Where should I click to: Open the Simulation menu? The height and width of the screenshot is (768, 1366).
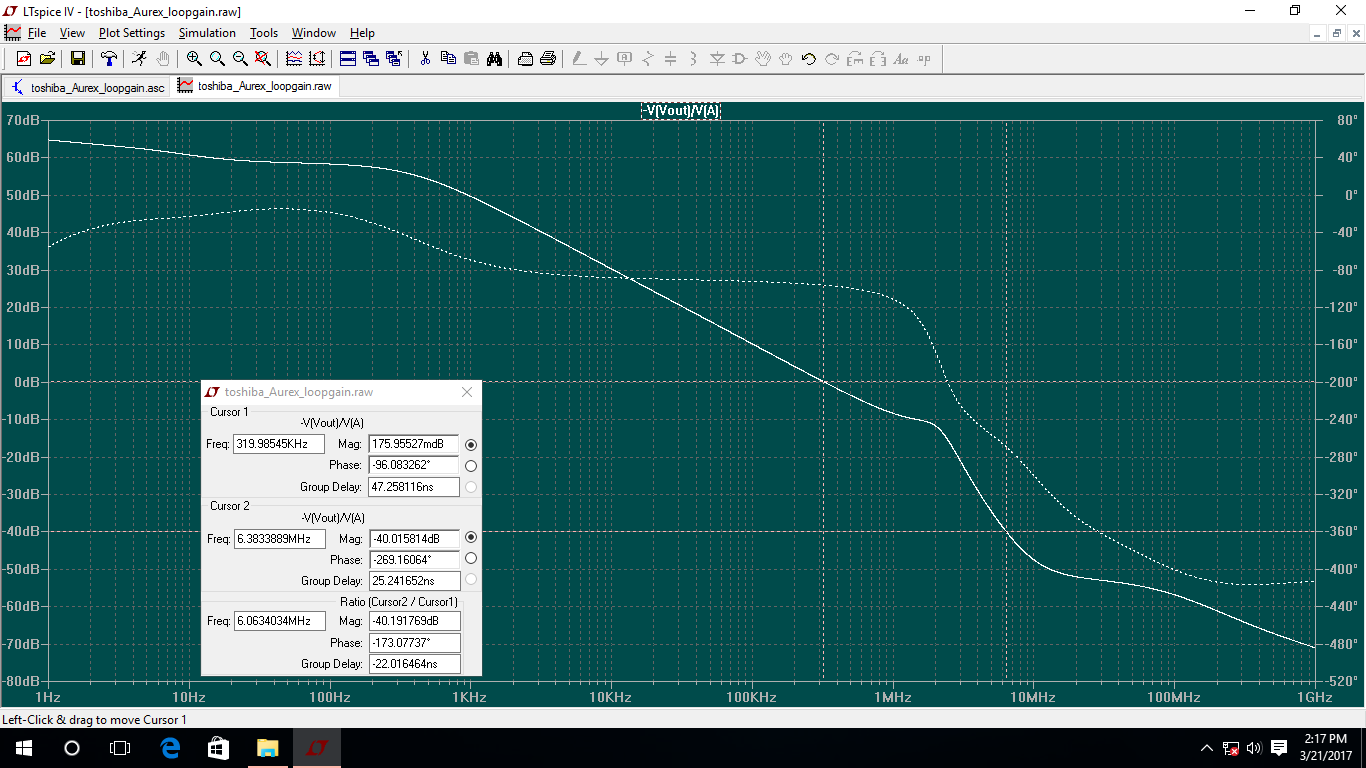coord(207,33)
